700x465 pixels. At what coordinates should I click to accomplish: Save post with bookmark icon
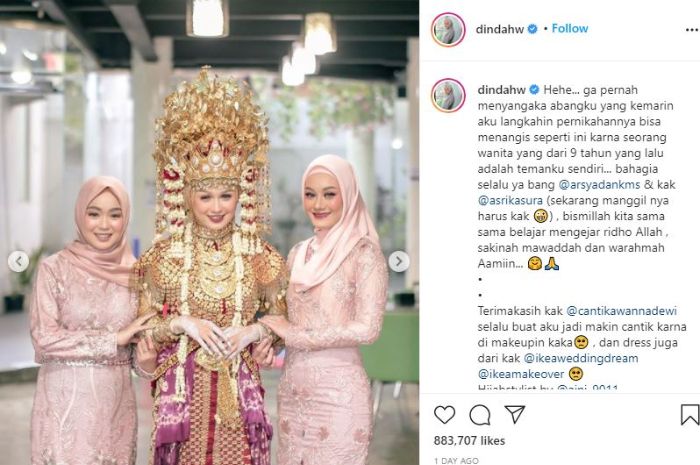(x=690, y=415)
